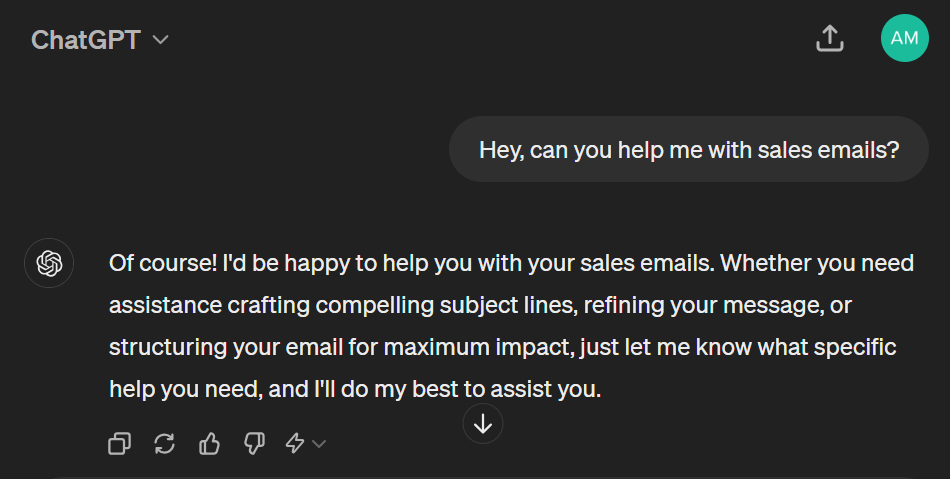Open the AM profile avatar menu
Viewport: 950px width, 479px height.
[x=904, y=38]
